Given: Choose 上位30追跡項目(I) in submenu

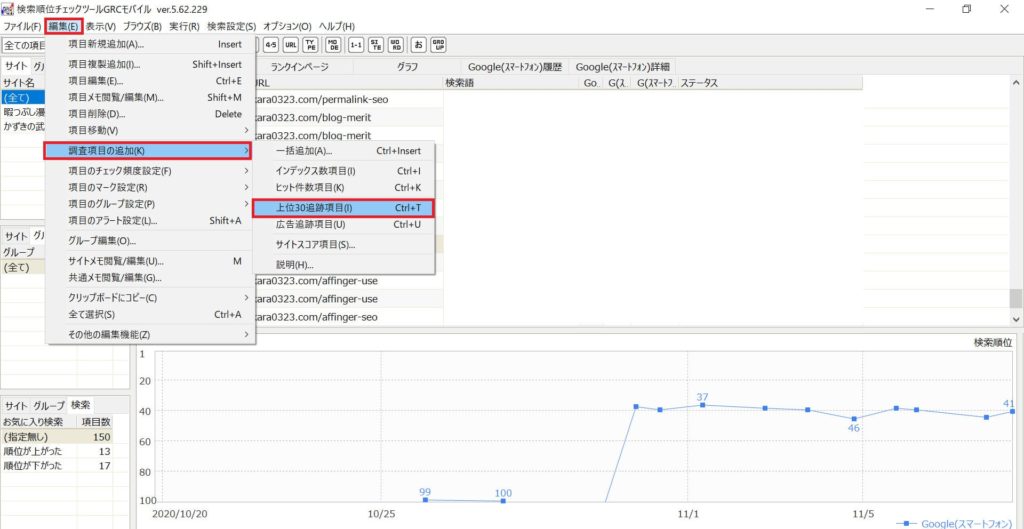Looking at the screenshot, I should pos(343,208).
